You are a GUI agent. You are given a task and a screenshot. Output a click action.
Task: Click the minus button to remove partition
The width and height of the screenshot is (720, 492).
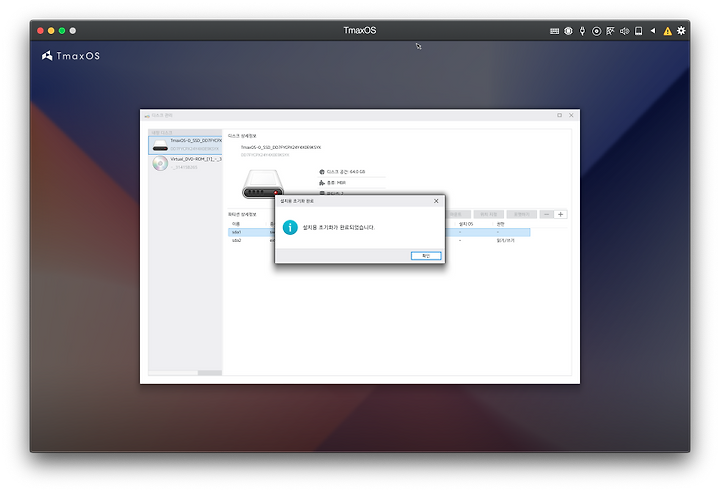[x=546, y=215]
